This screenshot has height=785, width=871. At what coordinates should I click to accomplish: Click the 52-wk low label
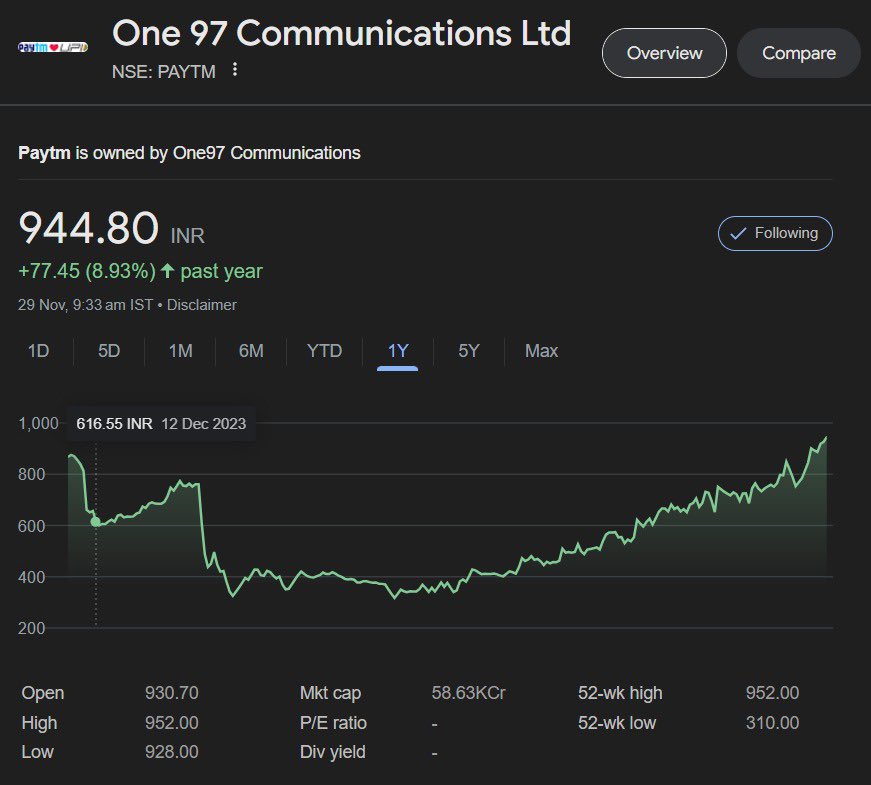617,723
